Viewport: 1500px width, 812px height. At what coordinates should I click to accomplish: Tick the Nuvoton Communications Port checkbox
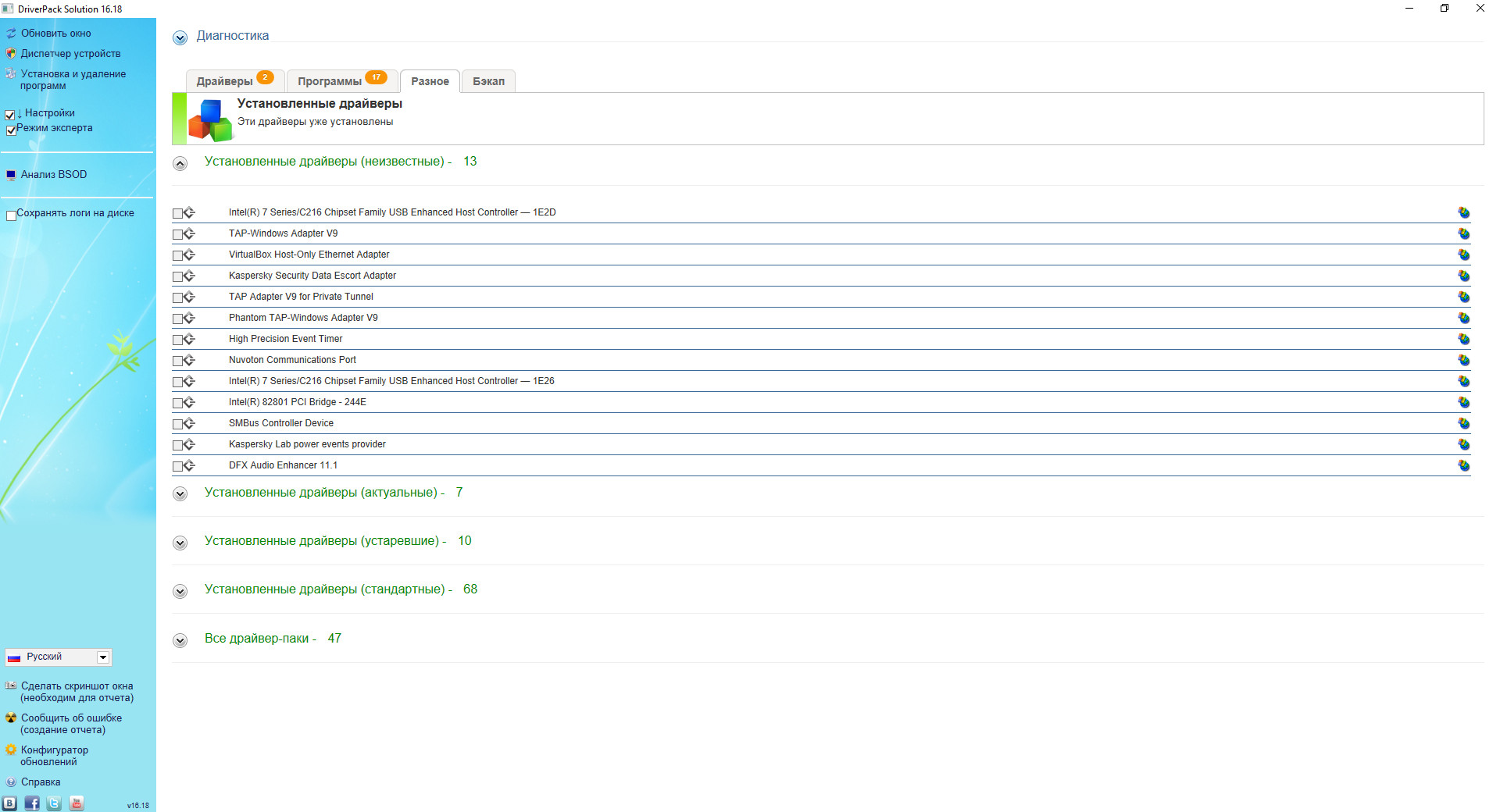pyautogui.click(x=177, y=361)
